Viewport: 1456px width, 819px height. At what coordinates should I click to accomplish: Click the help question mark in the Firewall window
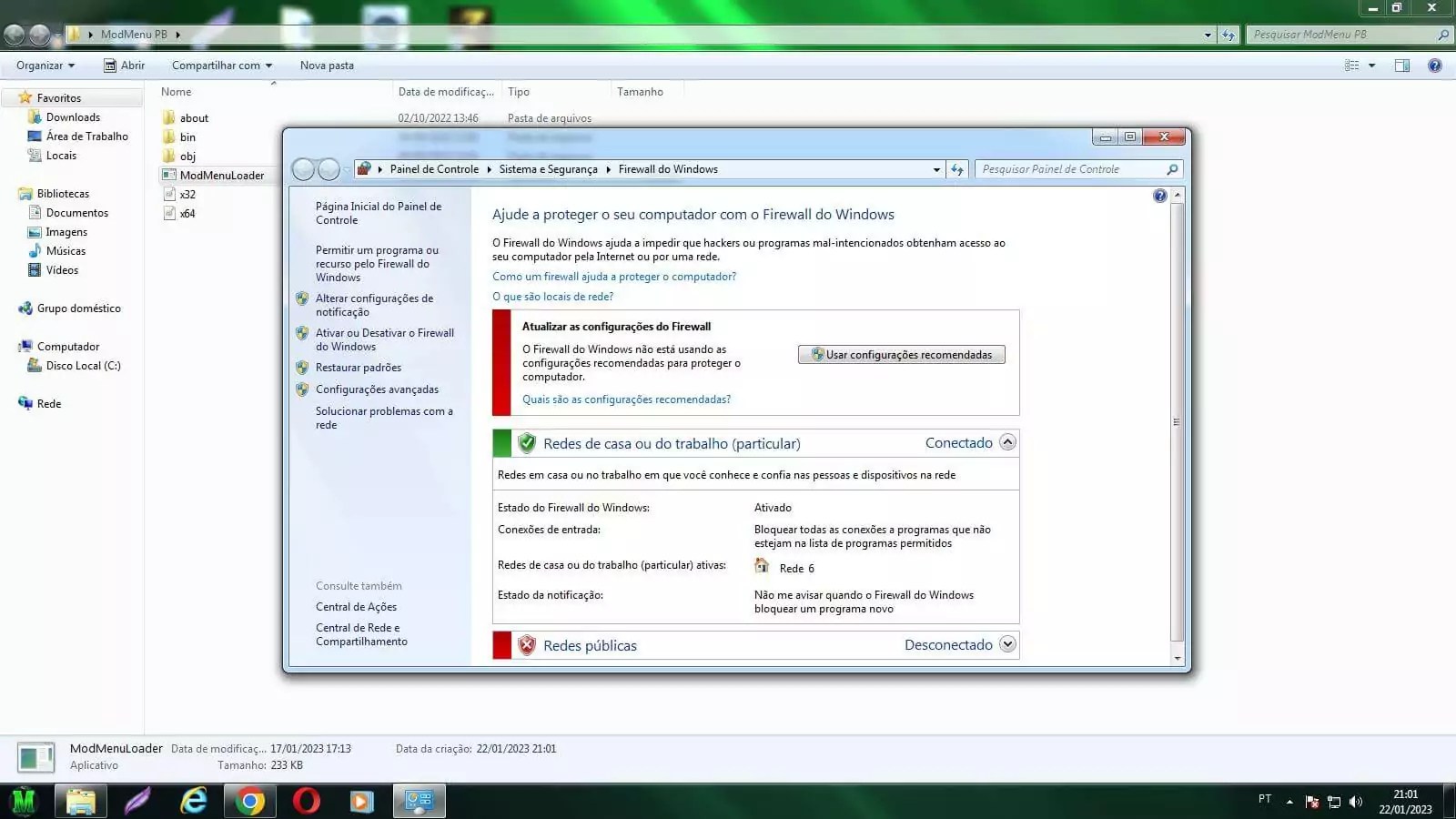tap(1159, 195)
